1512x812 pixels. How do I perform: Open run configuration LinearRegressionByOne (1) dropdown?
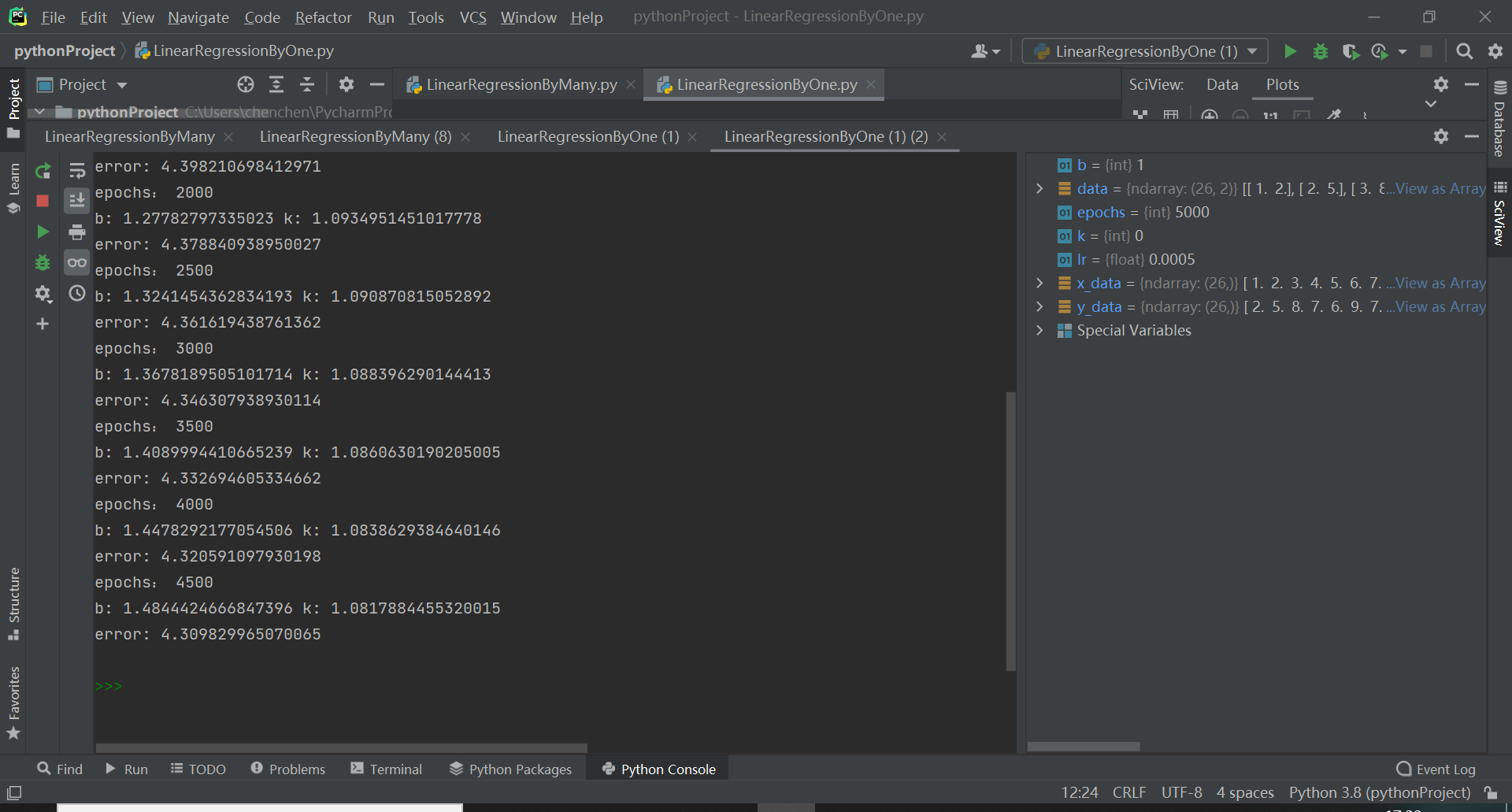pyautogui.click(x=1145, y=51)
